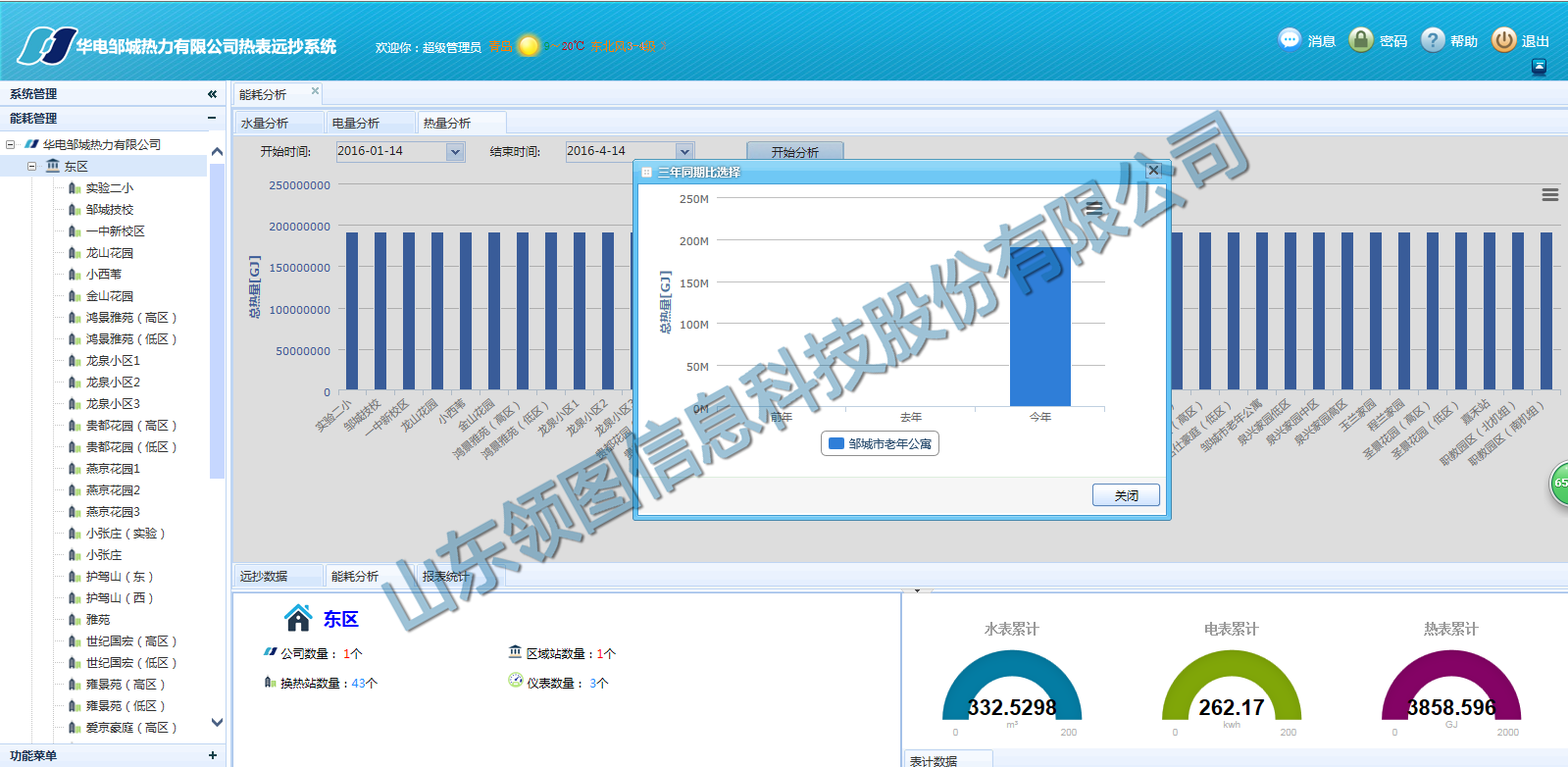Click the 开始分析 button

pos(794,152)
